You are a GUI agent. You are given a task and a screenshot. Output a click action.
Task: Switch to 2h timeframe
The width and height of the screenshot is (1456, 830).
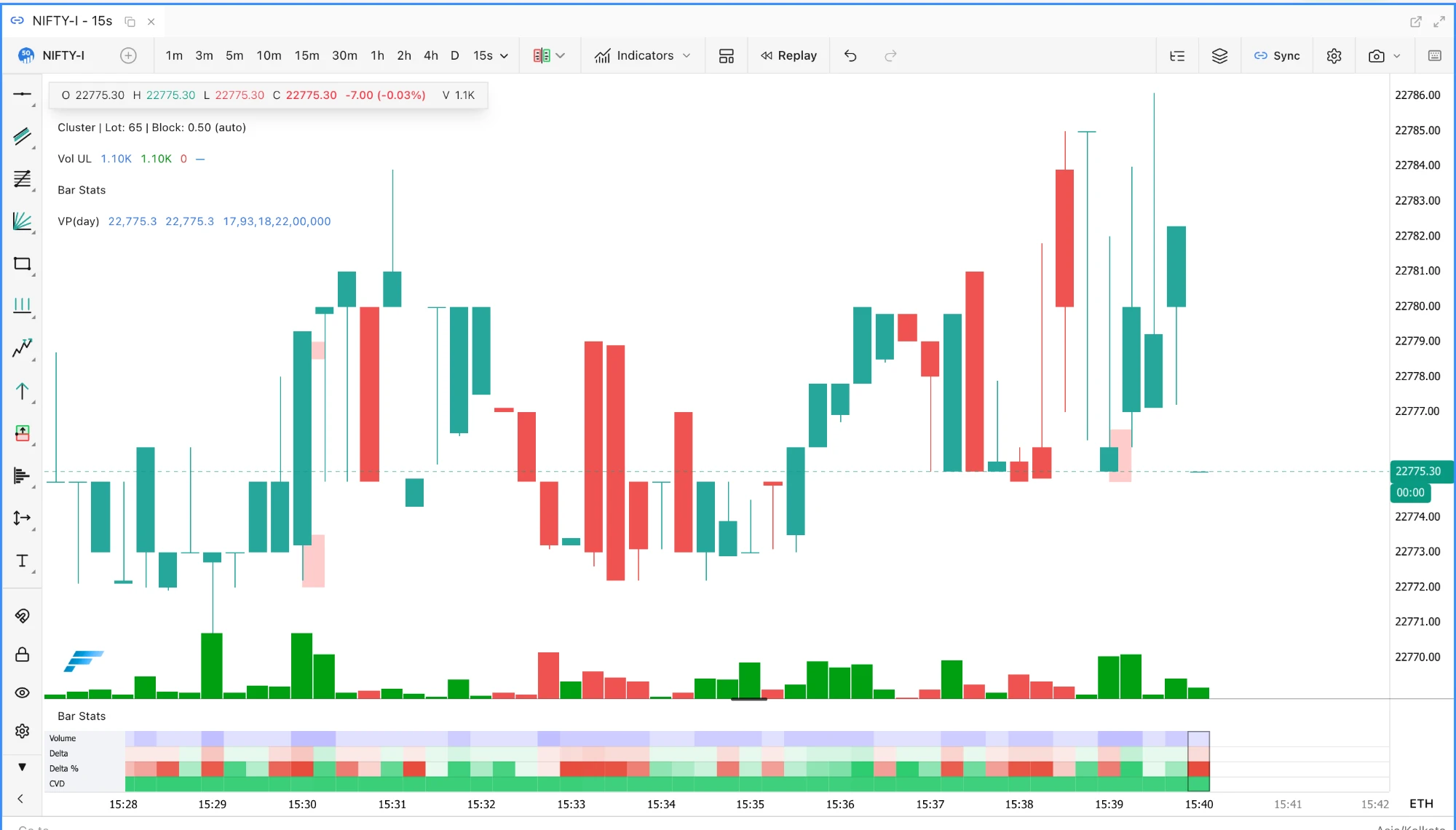click(x=404, y=55)
